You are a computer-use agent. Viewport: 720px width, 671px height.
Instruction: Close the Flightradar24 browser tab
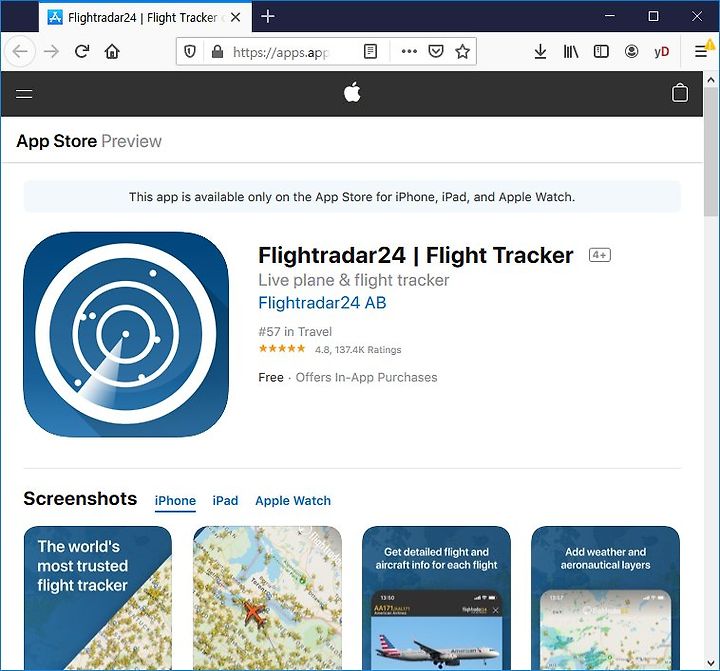point(236,17)
